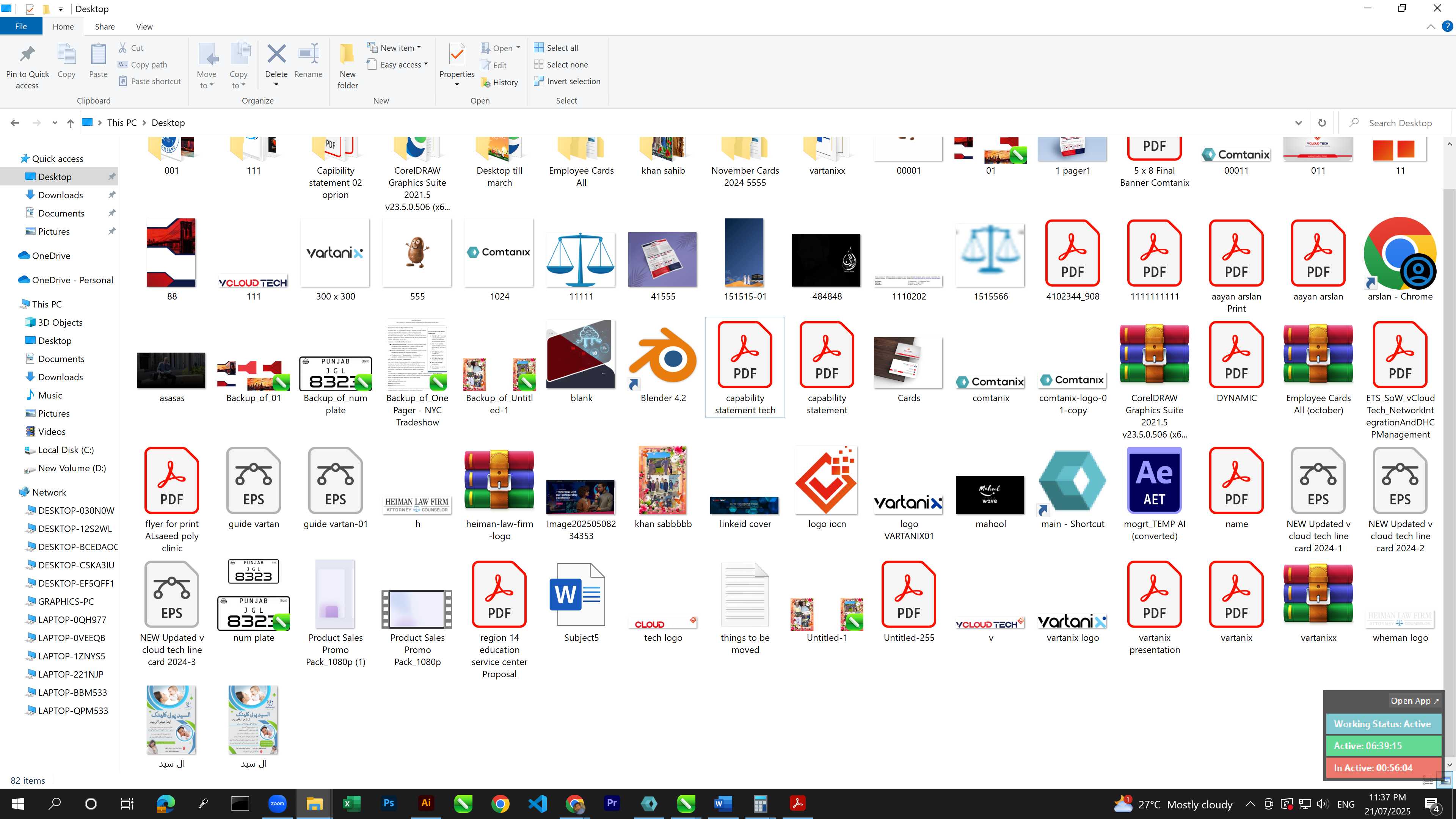This screenshot has width=1456, height=819.
Task: Click the Rename icon
Action: (309, 54)
